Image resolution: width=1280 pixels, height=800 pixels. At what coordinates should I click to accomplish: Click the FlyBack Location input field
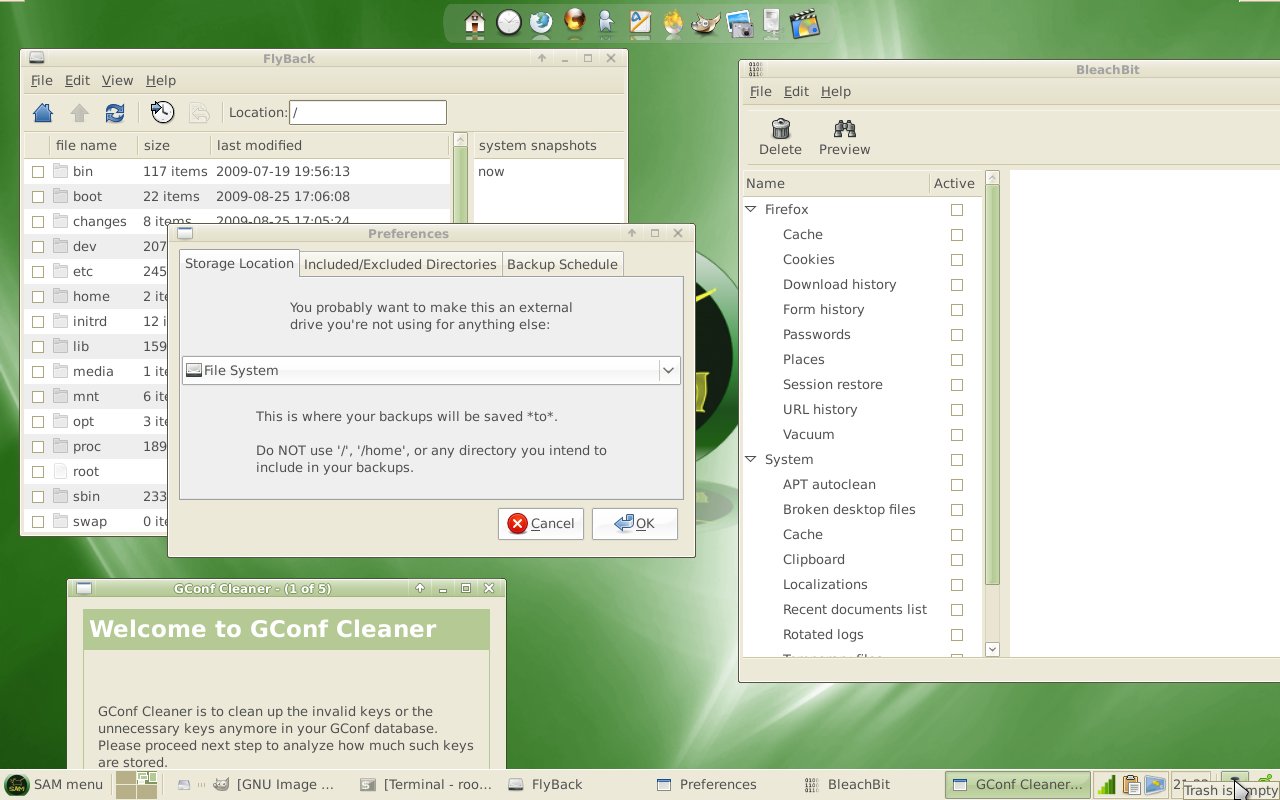(368, 113)
